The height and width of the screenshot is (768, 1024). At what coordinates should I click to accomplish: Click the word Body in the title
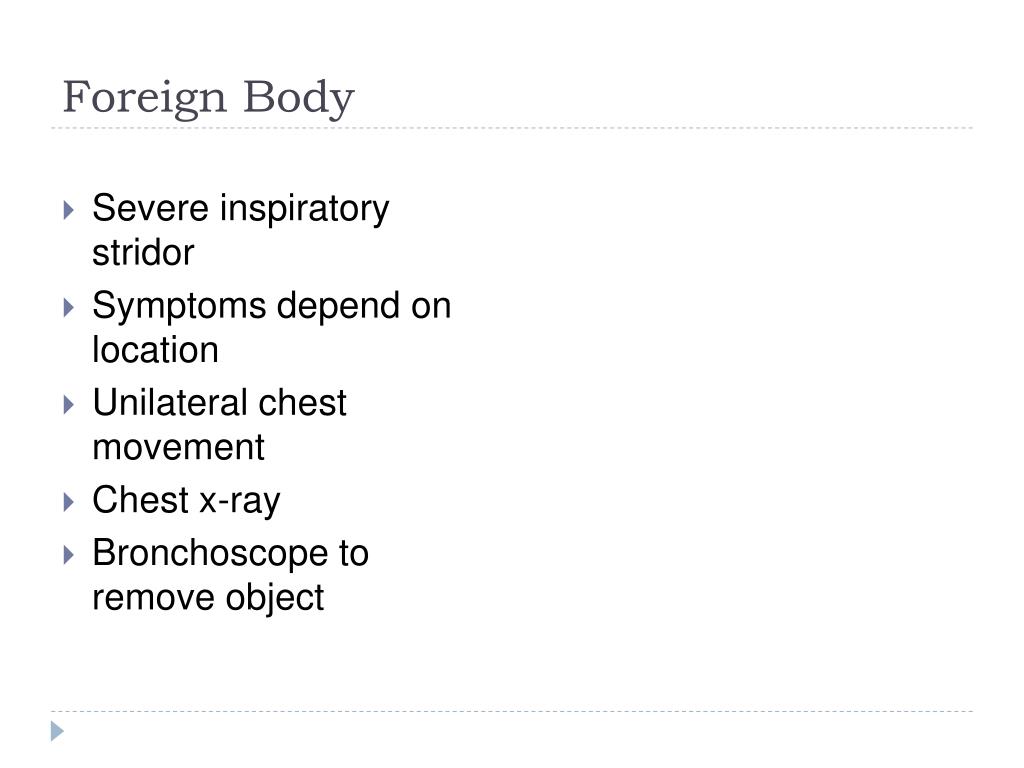pyautogui.click(x=299, y=98)
